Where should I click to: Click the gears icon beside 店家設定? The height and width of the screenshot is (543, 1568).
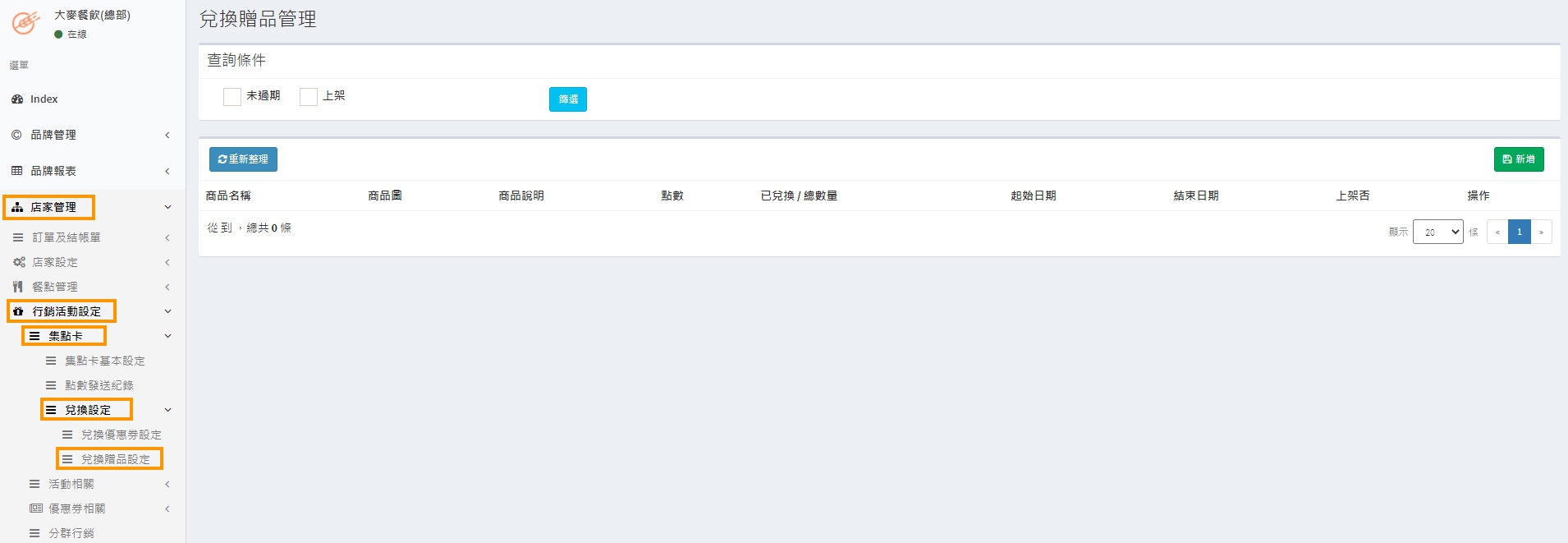coord(19,262)
